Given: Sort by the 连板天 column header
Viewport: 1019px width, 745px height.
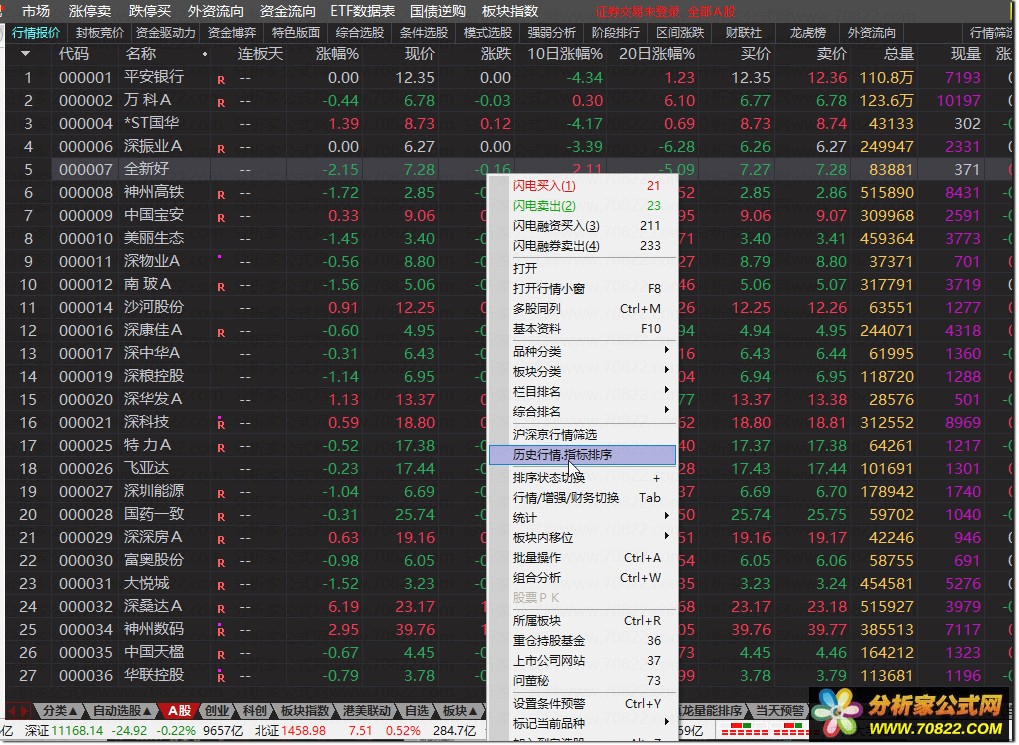Looking at the screenshot, I should (260, 54).
